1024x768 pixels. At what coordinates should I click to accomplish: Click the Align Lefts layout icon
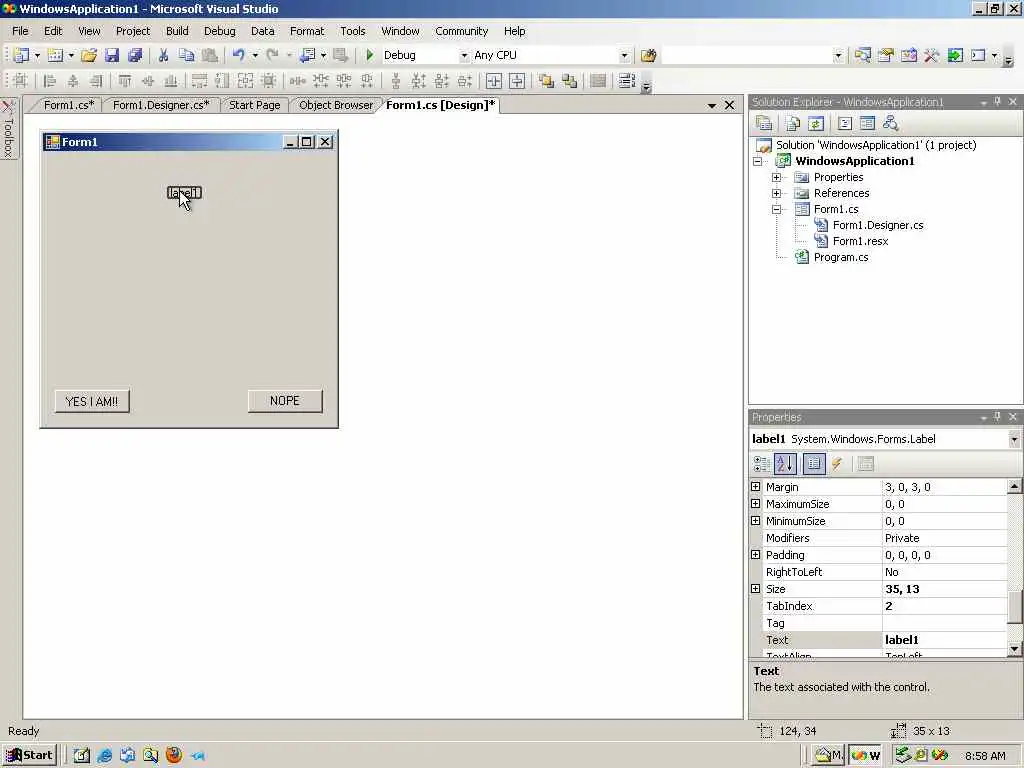coord(50,81)
